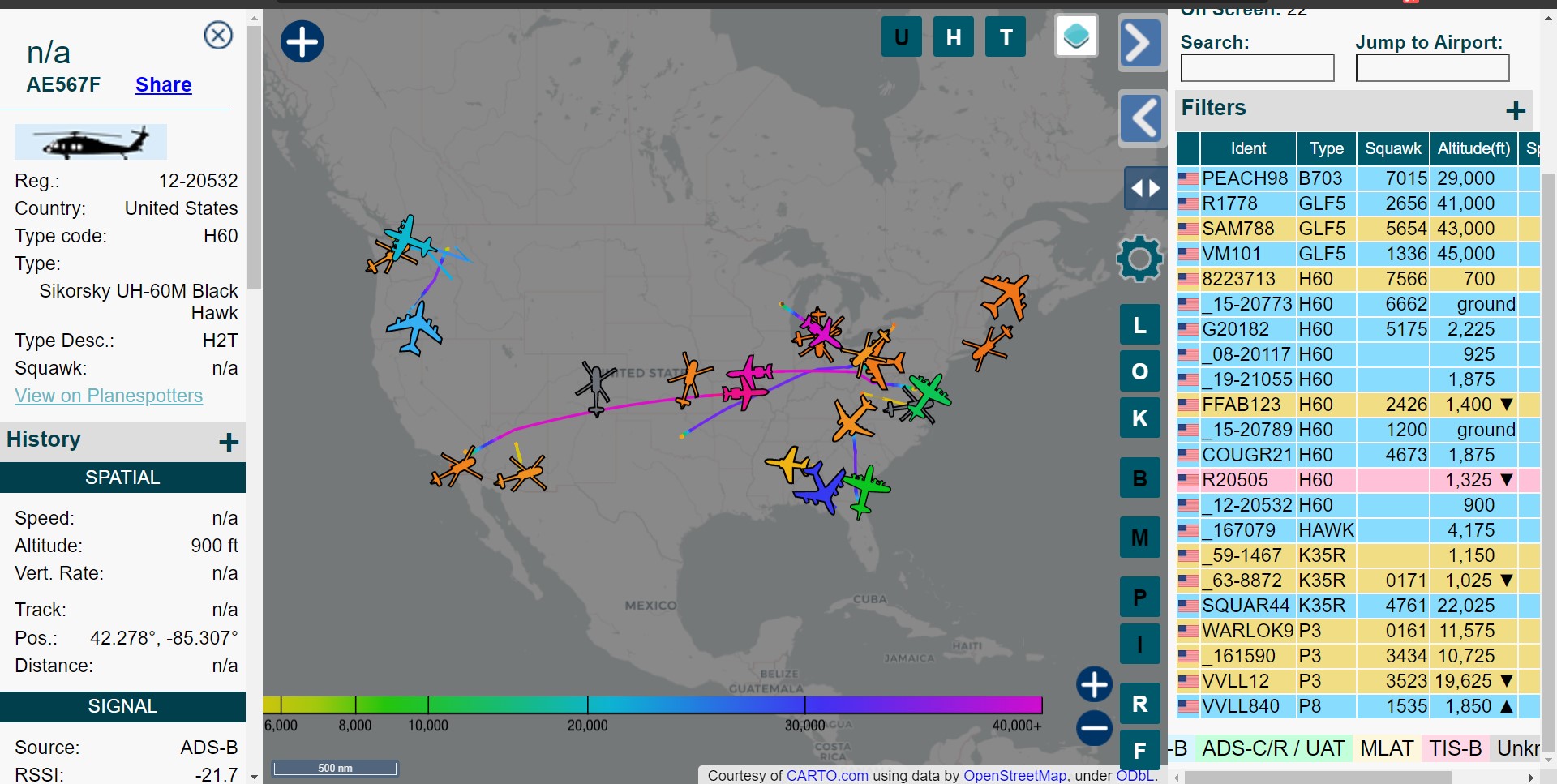The width and height of the screenshot is (1557, 784).
Task: Toggle sidebar width with double-arrow button
Action: (1145, 188)
